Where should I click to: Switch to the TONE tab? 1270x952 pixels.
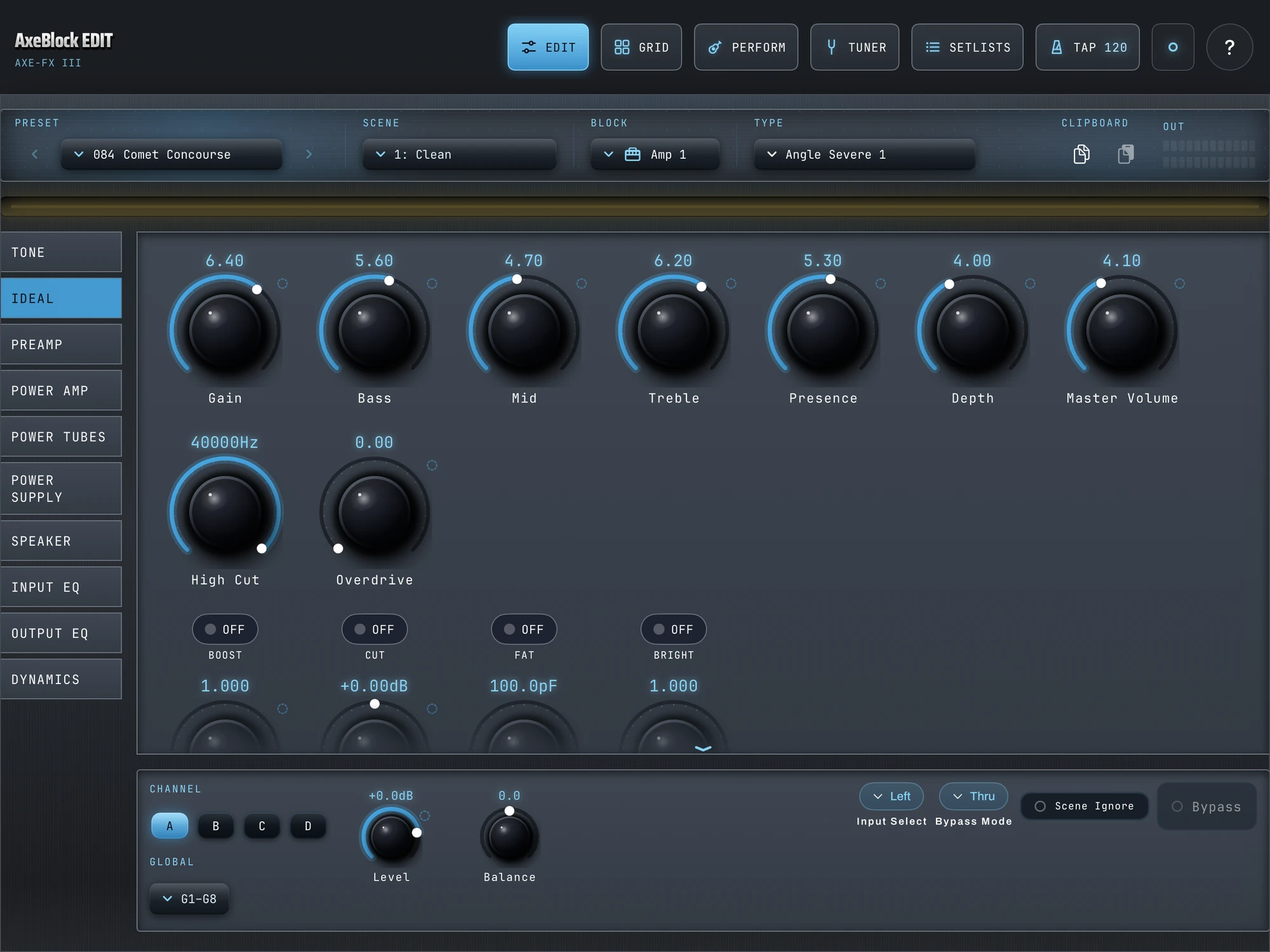[61, 252]
